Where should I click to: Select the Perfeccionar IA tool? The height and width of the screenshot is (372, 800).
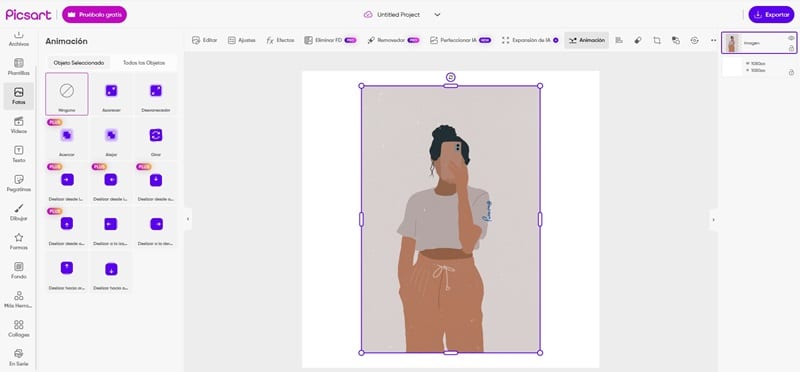click(x=460, y=40)
